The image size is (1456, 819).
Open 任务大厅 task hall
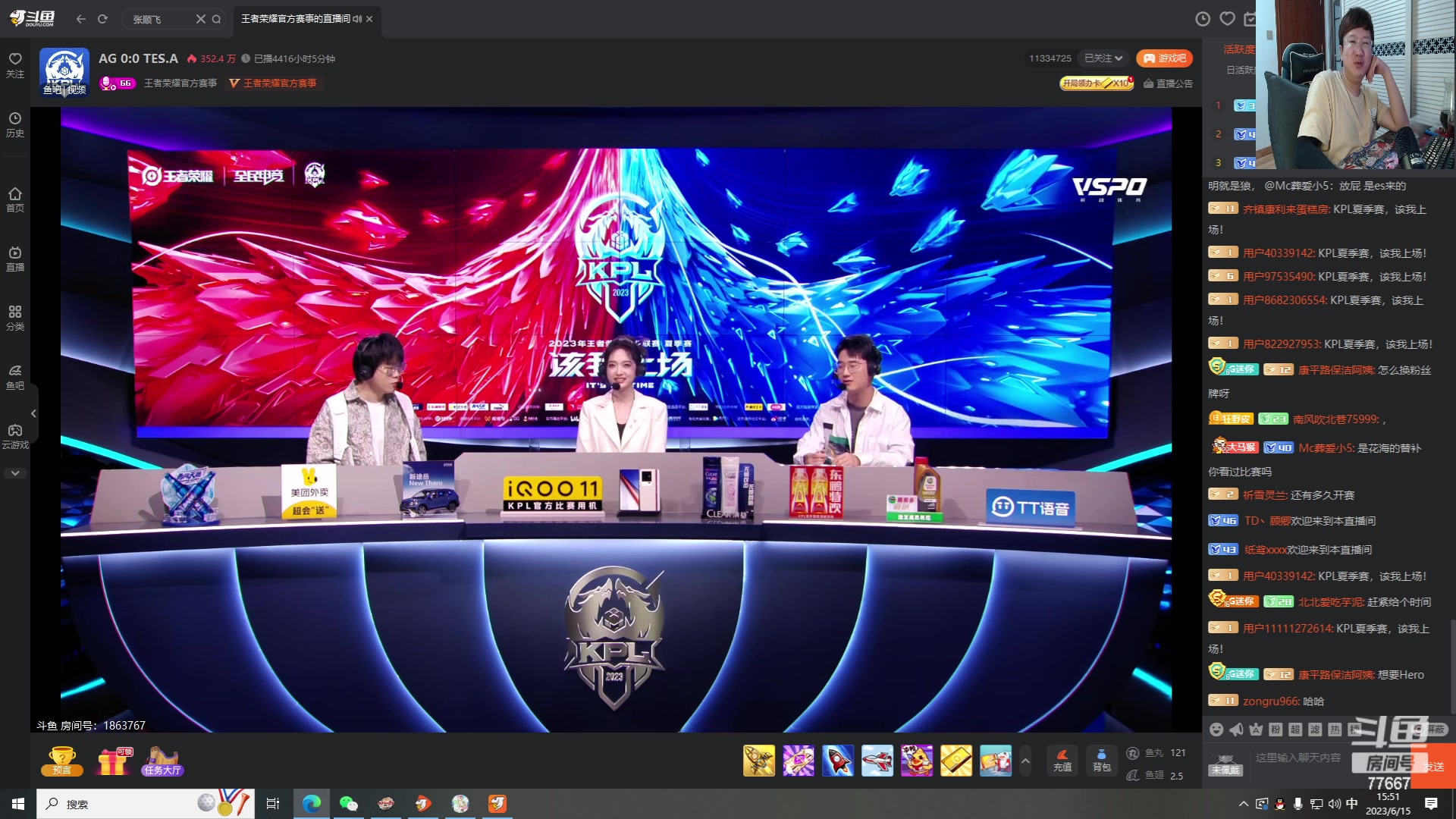[x=163, y=761]
